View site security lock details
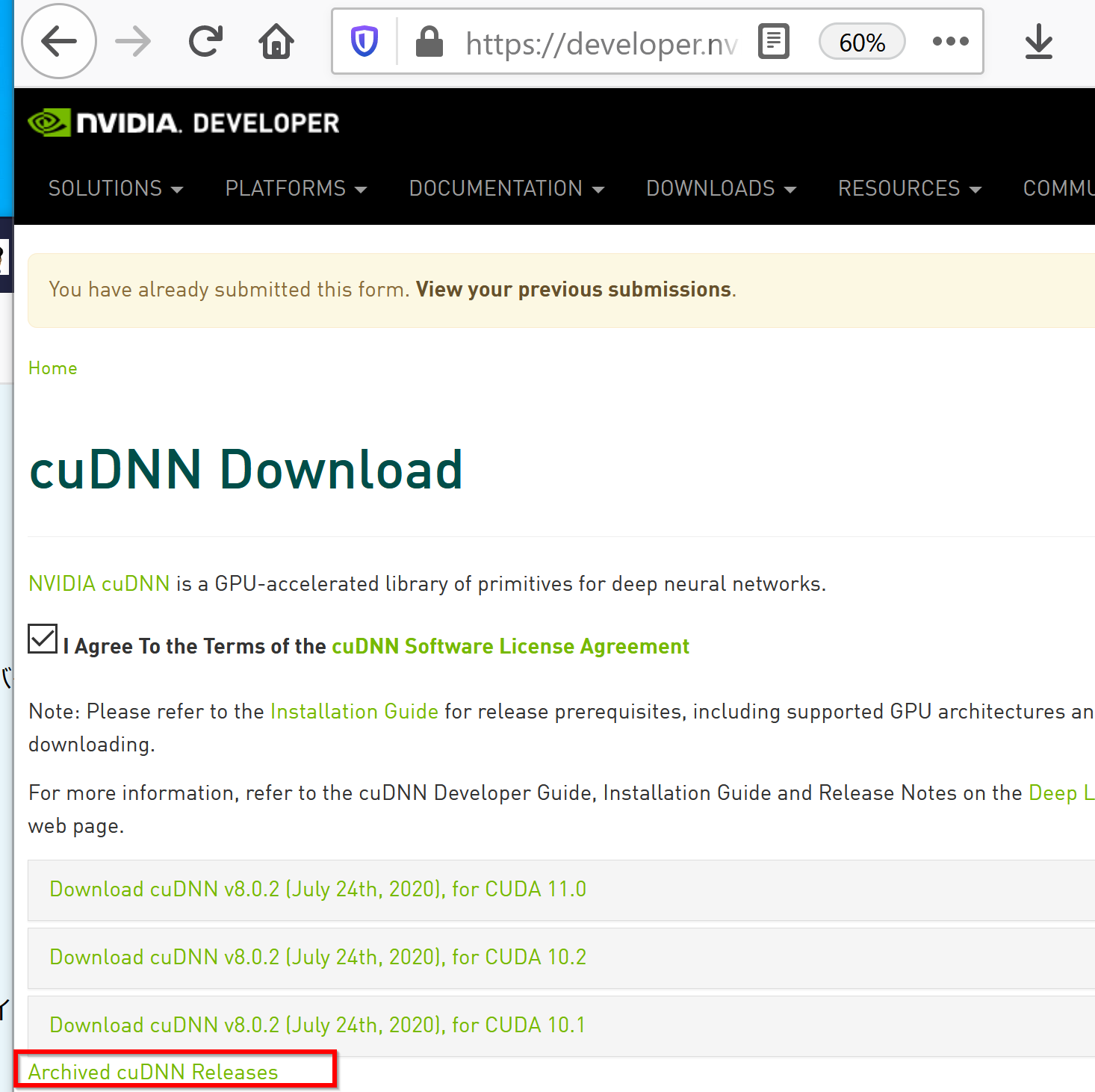 coord(429,41)
